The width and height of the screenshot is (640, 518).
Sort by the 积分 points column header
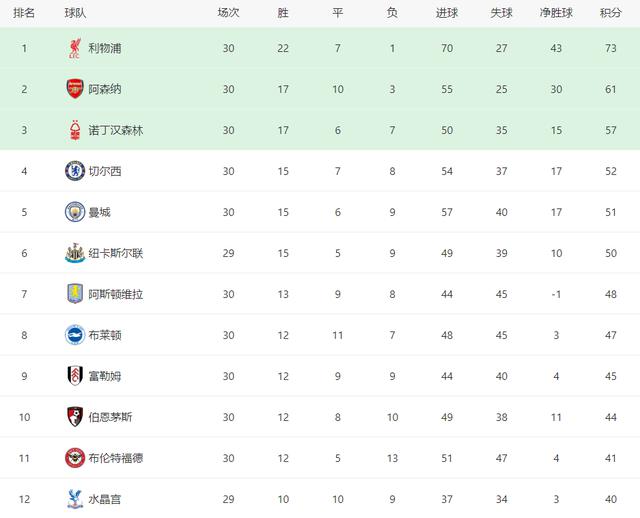(610, 13)
